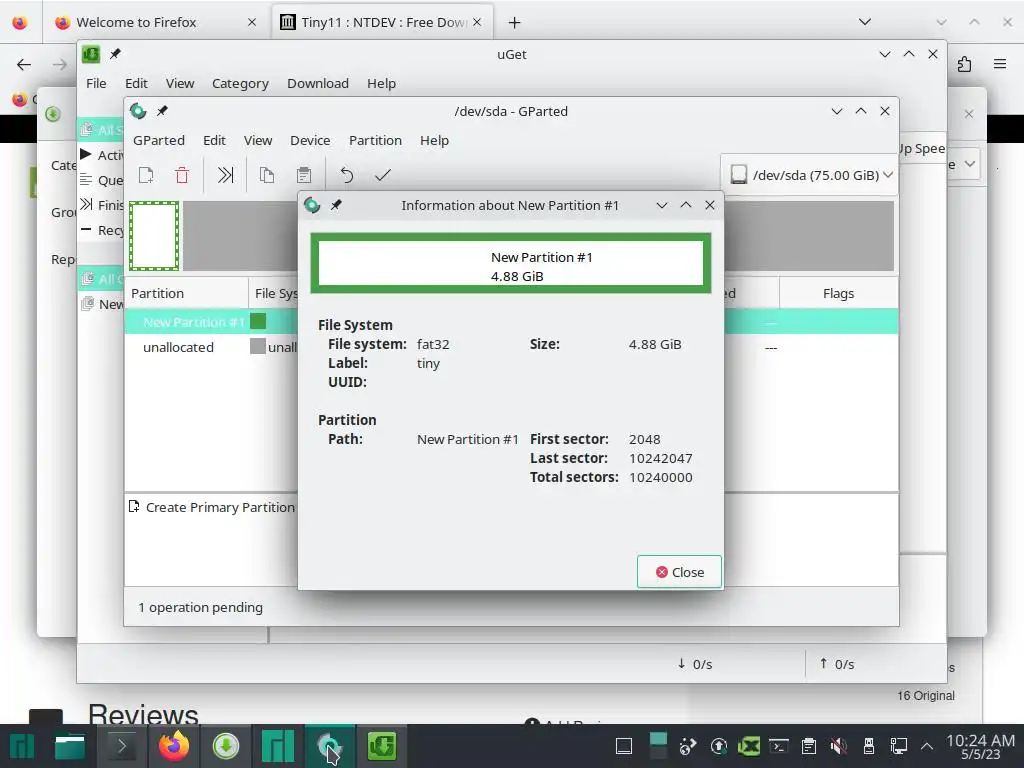Click the New partition icon in GParted toolbar

tap(146, 175)
